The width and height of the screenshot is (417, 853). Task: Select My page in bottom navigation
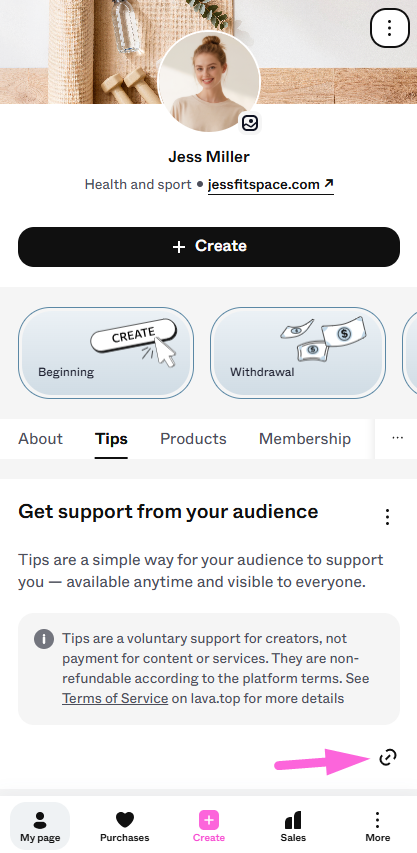[40, 826]
